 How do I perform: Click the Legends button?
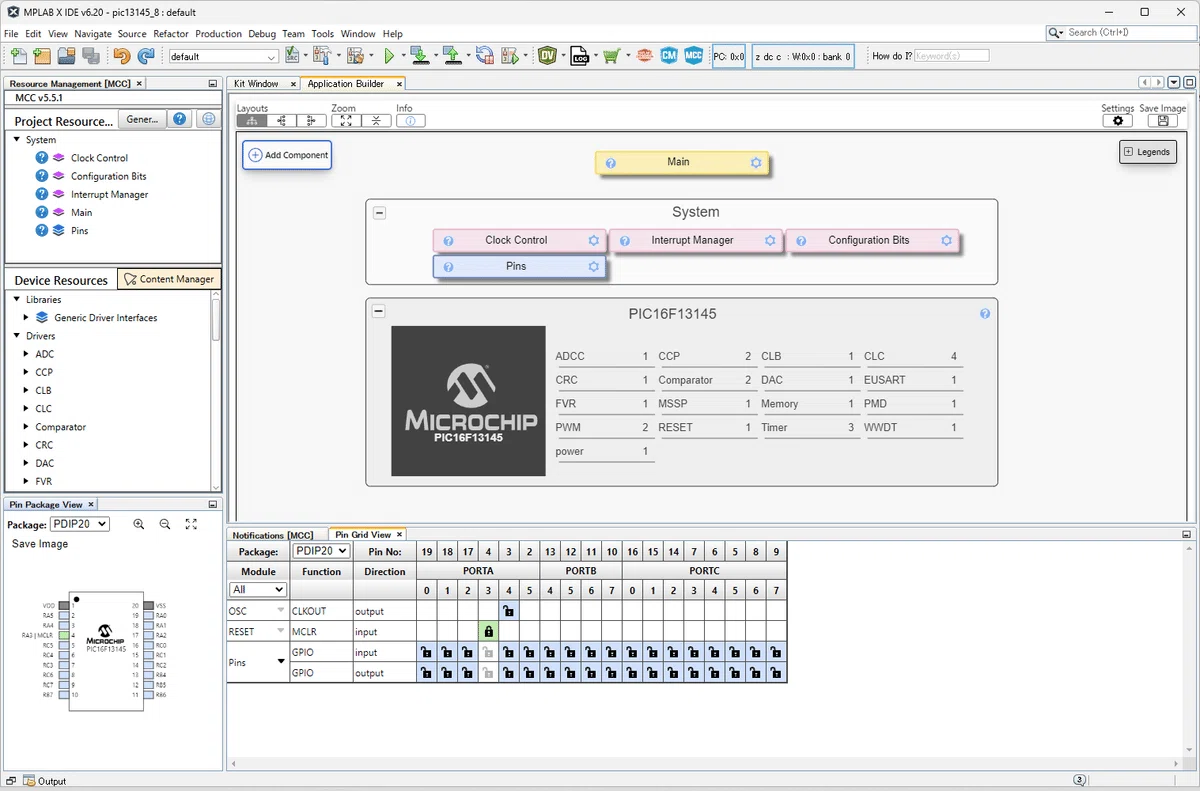1147,152
